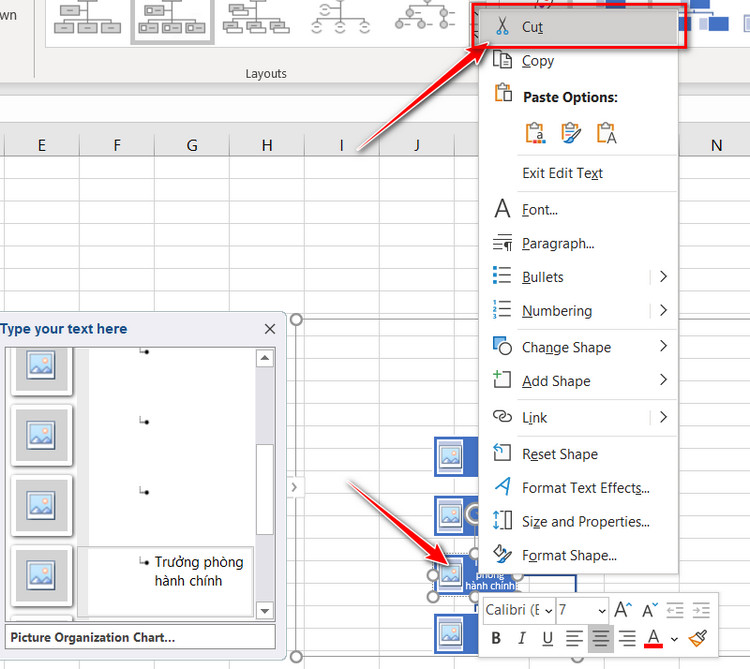Select column header E

(x=42, y=145)
